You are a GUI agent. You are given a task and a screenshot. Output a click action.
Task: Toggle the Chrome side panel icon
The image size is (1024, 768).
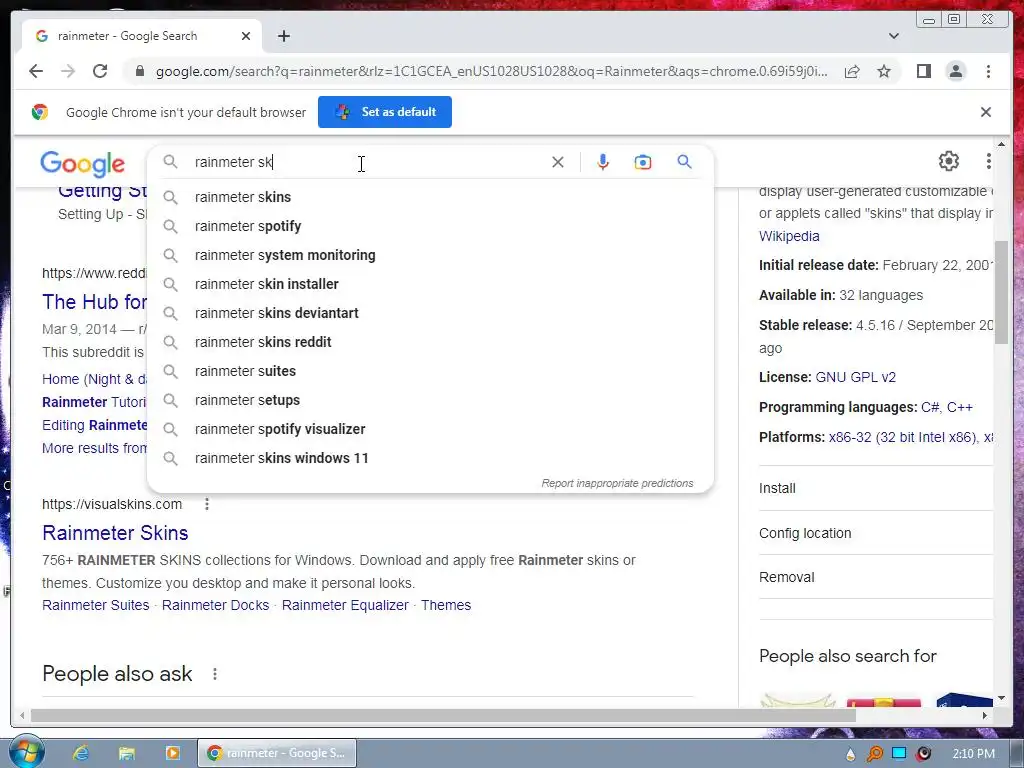pyautogui.click(x=923, y=71)
